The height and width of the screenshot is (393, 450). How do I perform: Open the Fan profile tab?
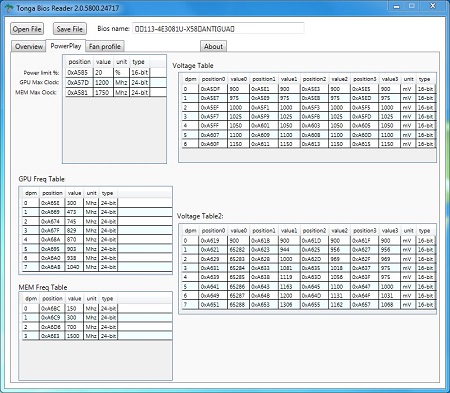pyautogui.click(x=105, y=46)
